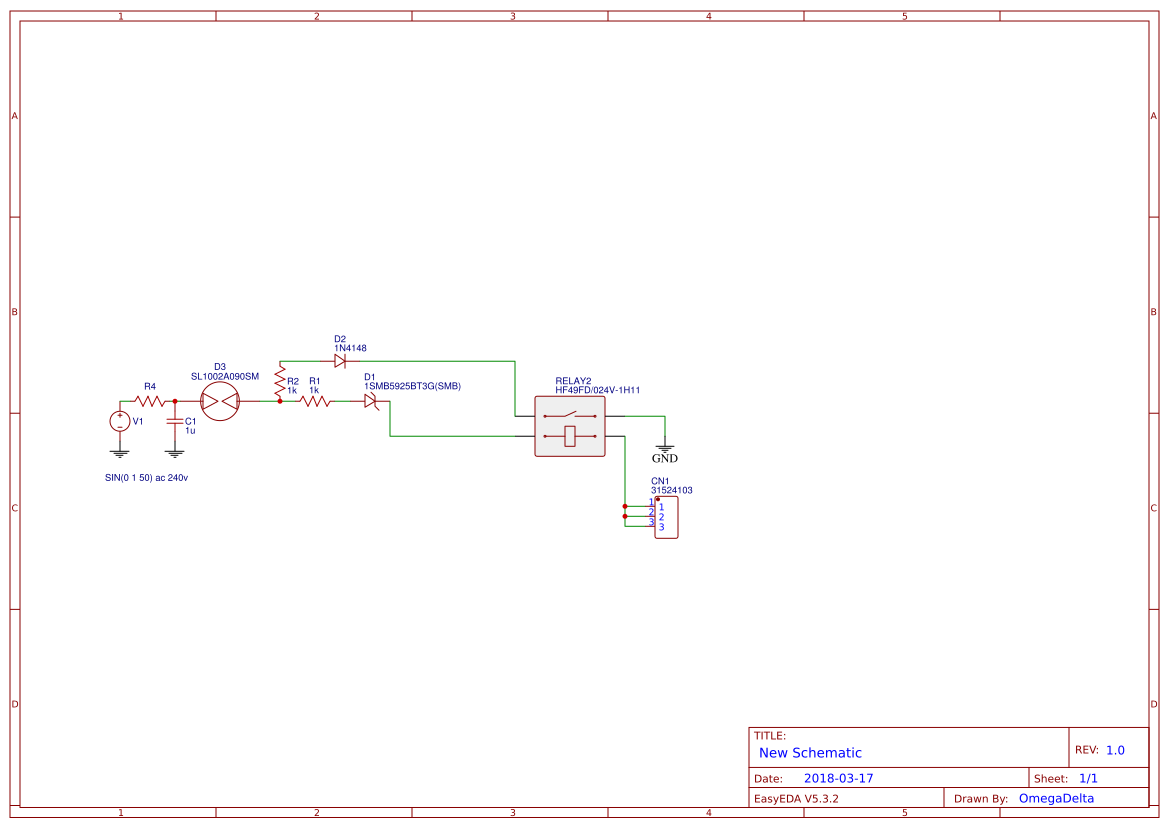Viewport: 1169px width, 828px height.
Task: Click the SL1002A090SM sidac symbol D3
Action: point(220,400)
